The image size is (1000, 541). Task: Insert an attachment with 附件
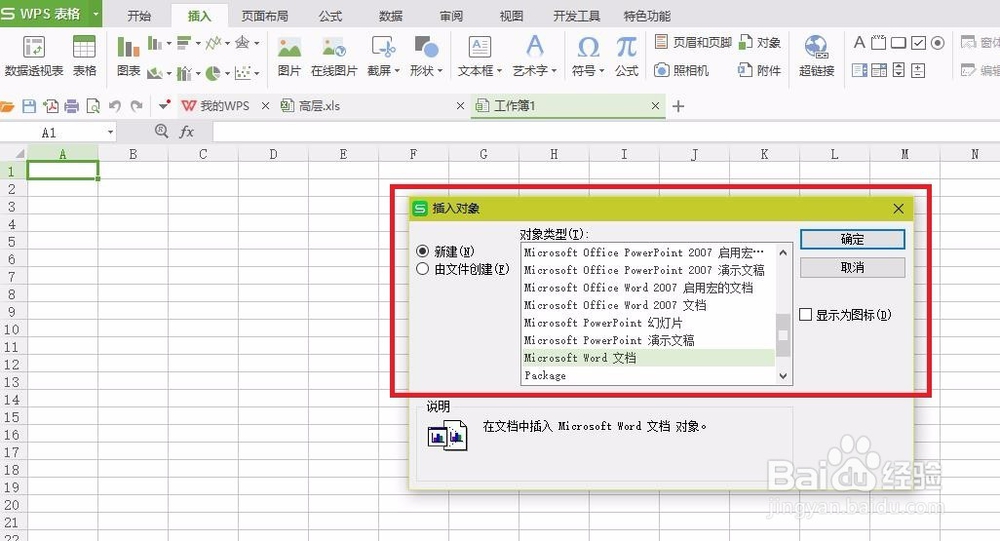pos(760,70)
